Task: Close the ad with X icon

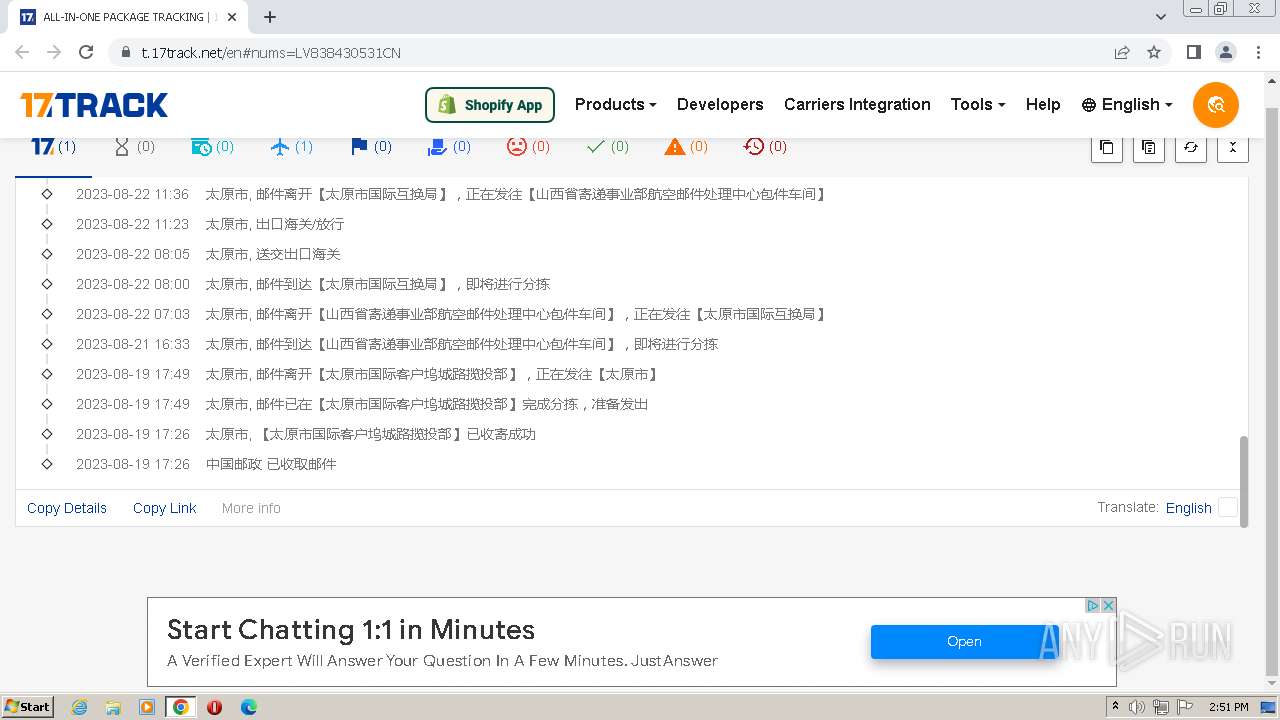Action: click(x=1108, y=605)
